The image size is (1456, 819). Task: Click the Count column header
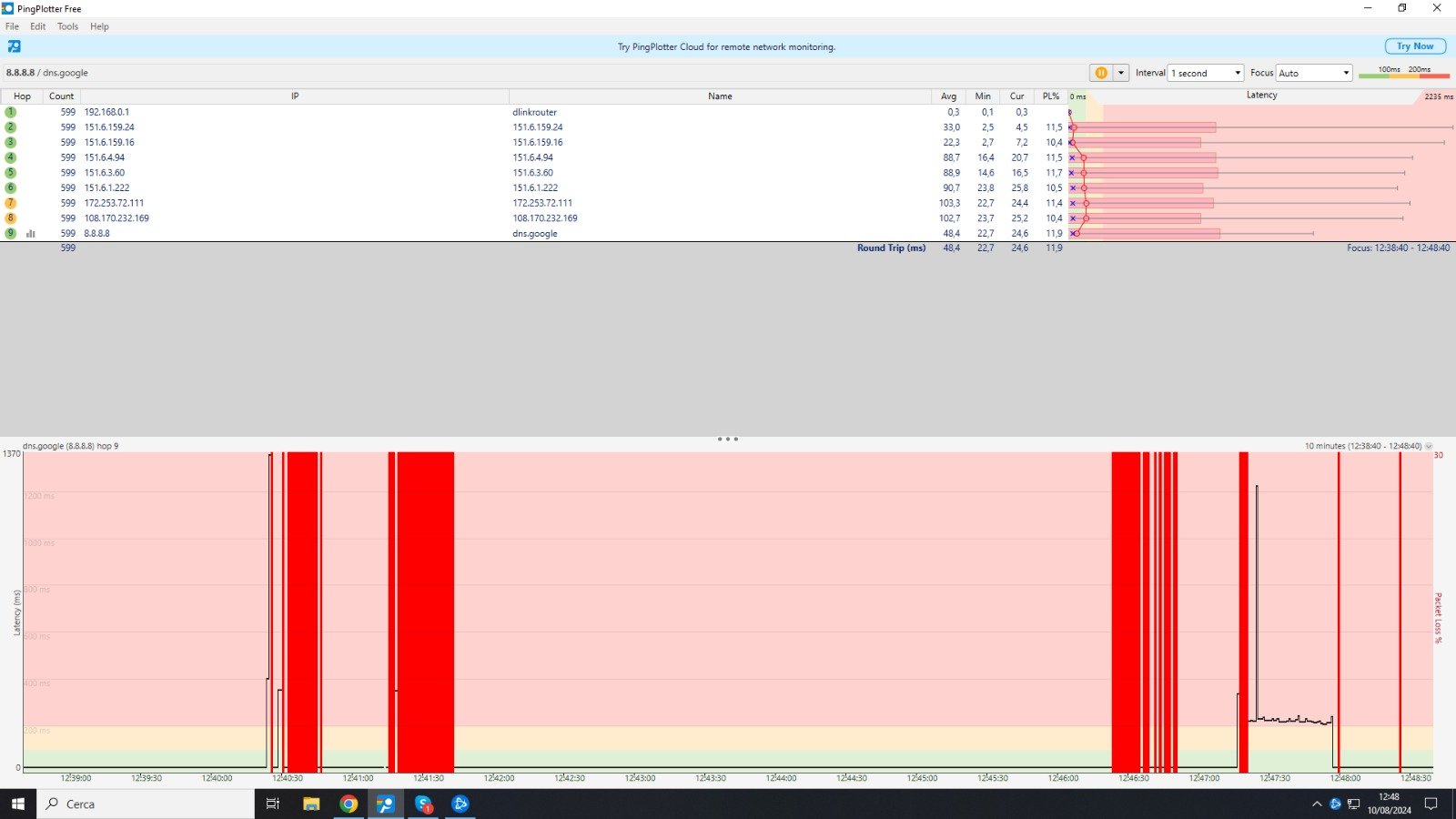pos(62,96)
